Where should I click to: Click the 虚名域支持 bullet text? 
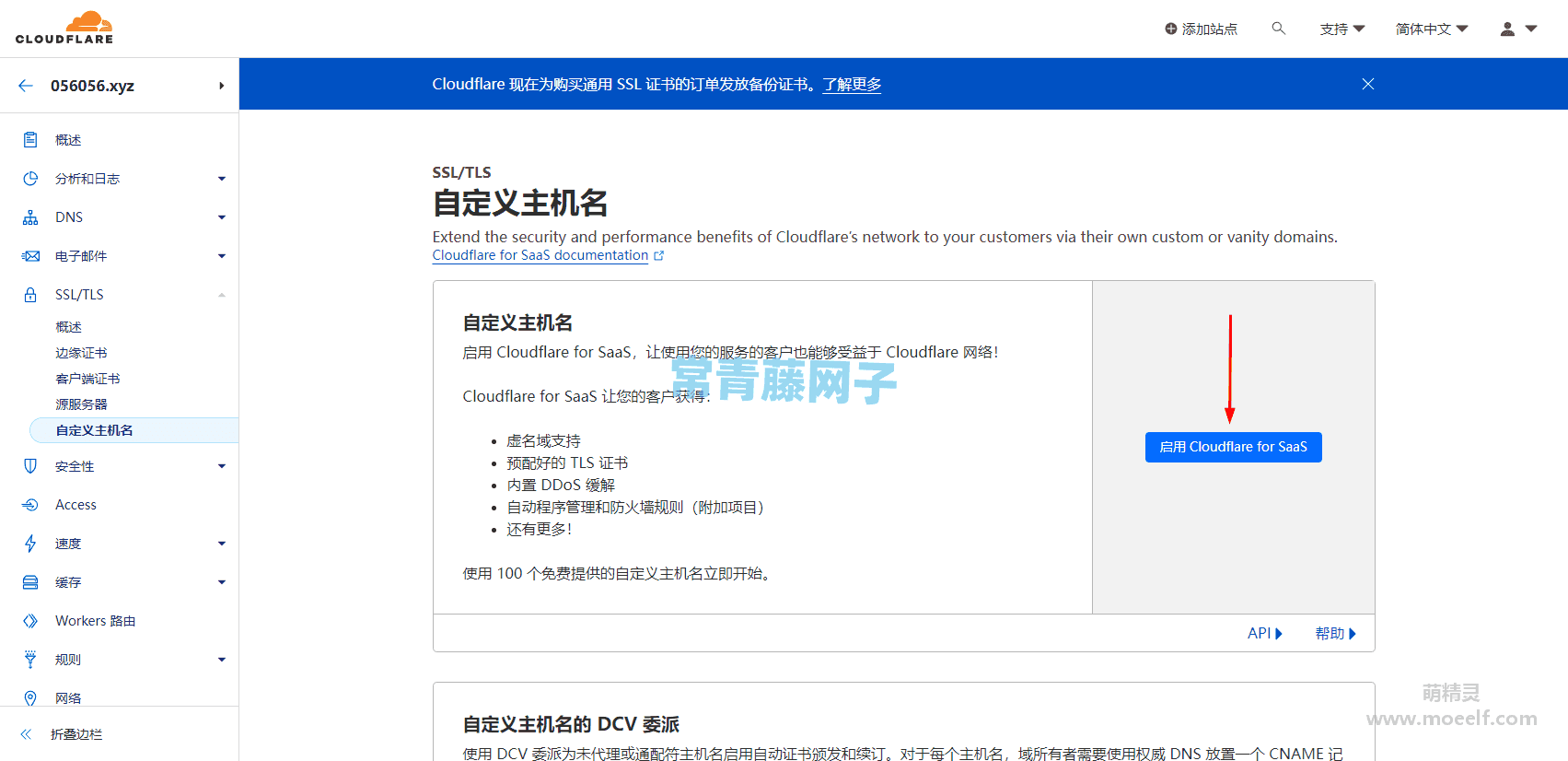click(543, 441)
